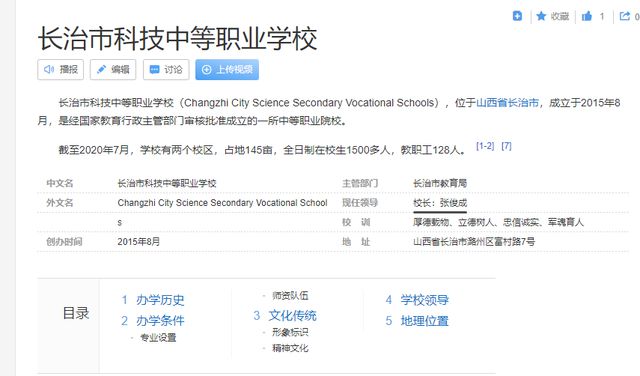Click the 现任领导 field label
Image resolution: width=640 pixels, height=376 pixels.
point(360,203)
